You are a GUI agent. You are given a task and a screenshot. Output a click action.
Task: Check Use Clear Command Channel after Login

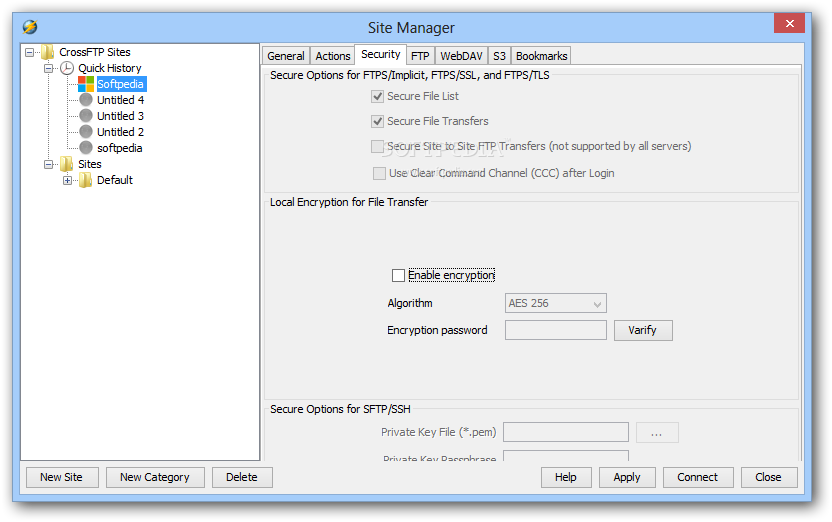pyautogui.click(x=379, y=173)
